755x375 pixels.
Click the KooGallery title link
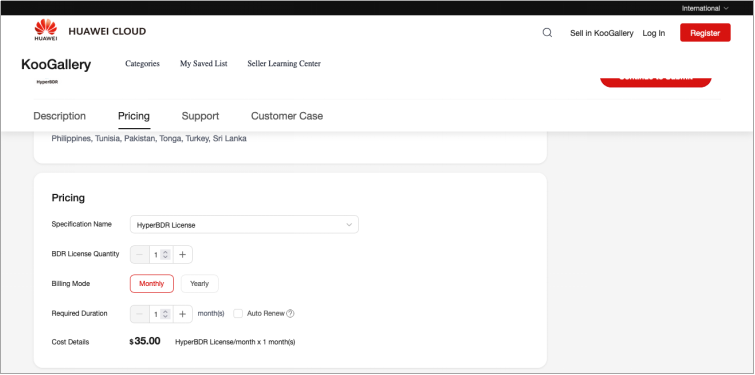click(56, 65)
